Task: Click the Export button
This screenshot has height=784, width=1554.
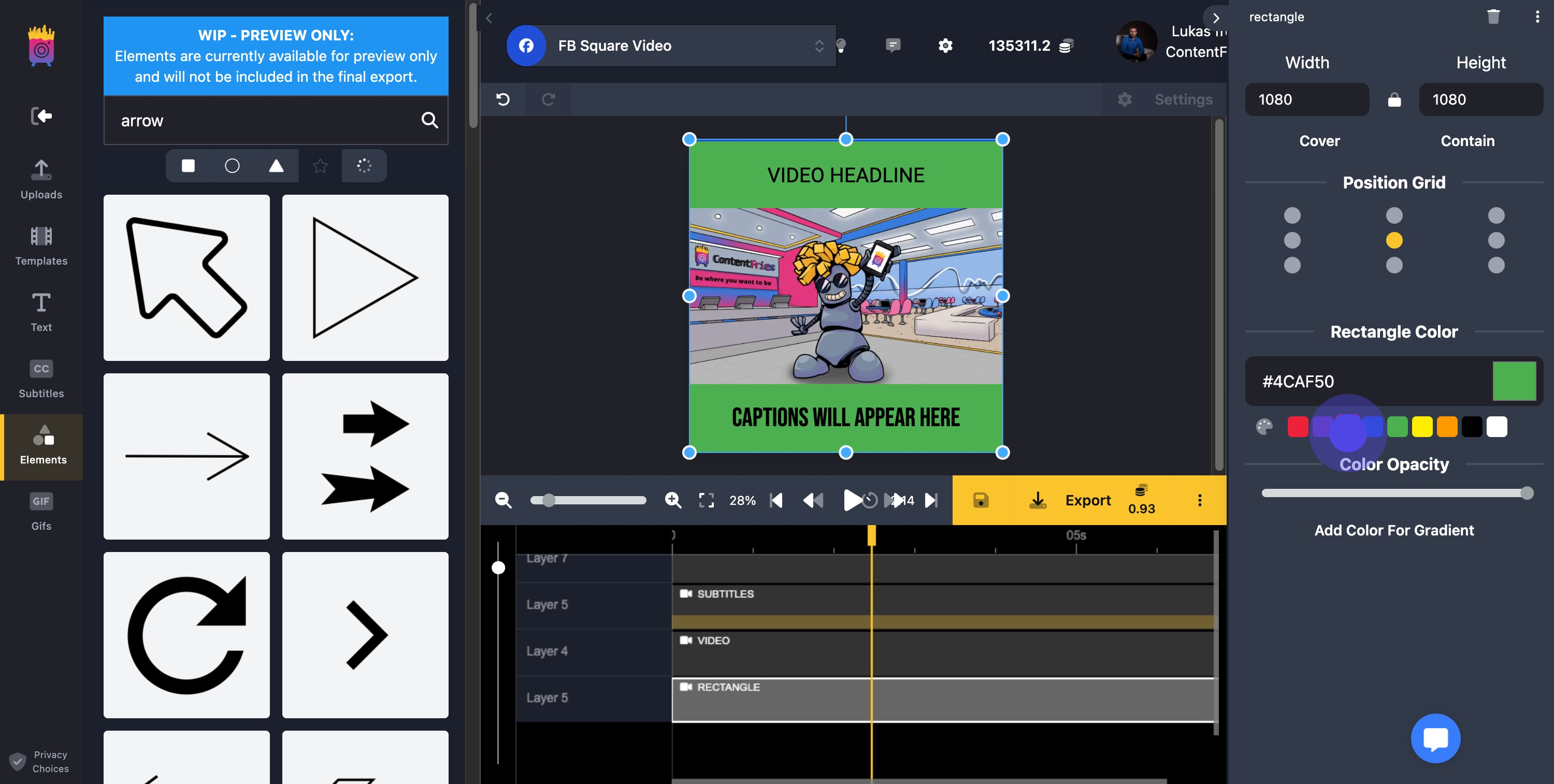Action: (x=1087, y=500)
